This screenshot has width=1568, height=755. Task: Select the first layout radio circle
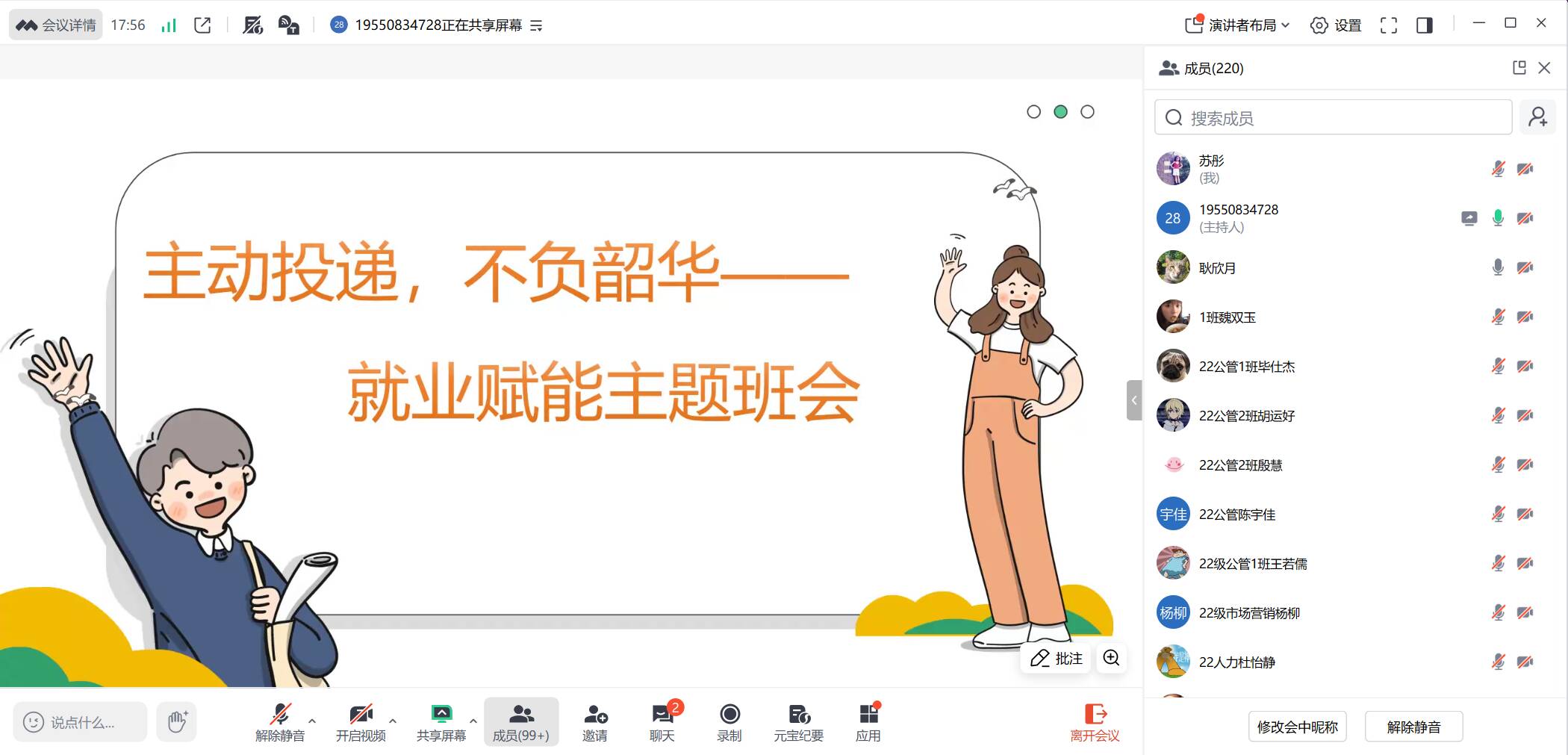[1033, 112]
